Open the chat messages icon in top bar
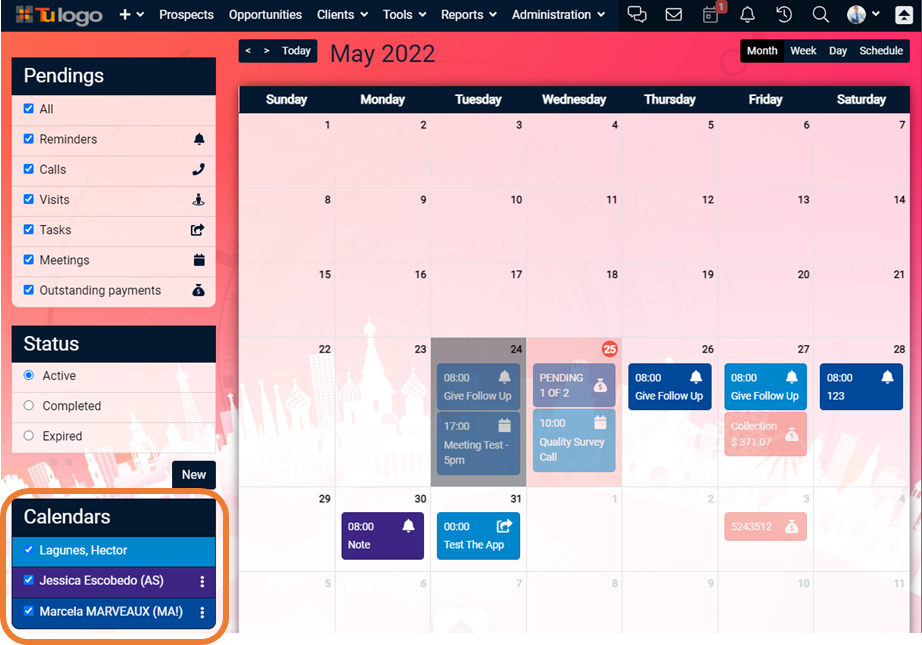 coord(637,14)
